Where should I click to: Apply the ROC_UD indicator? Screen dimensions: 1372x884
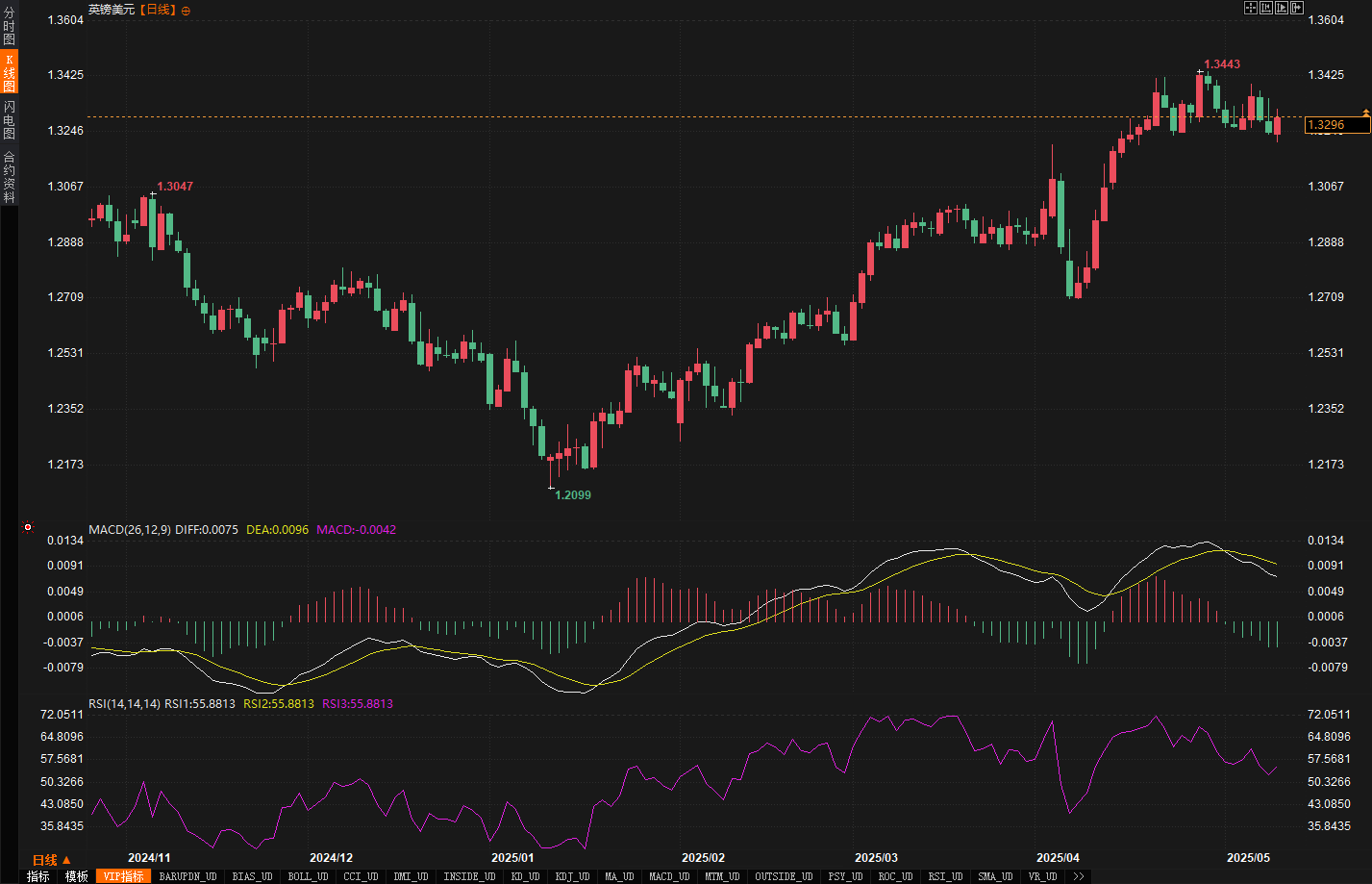point(895,876)
